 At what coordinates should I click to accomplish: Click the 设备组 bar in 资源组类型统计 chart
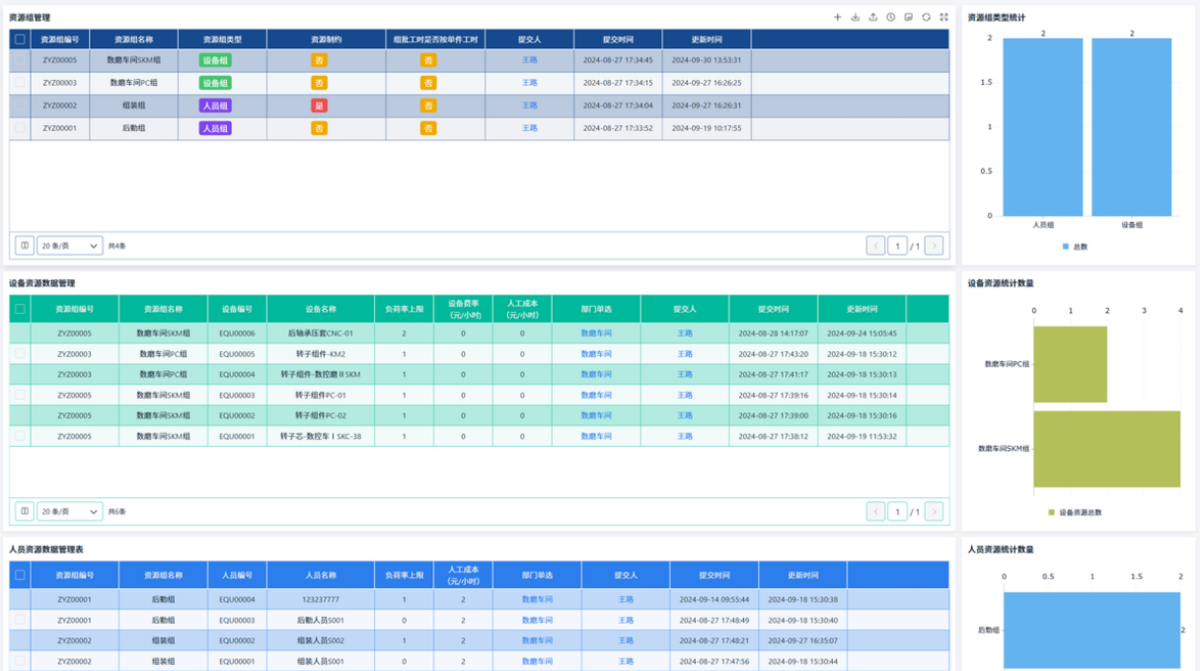(x=1132, y=127)
